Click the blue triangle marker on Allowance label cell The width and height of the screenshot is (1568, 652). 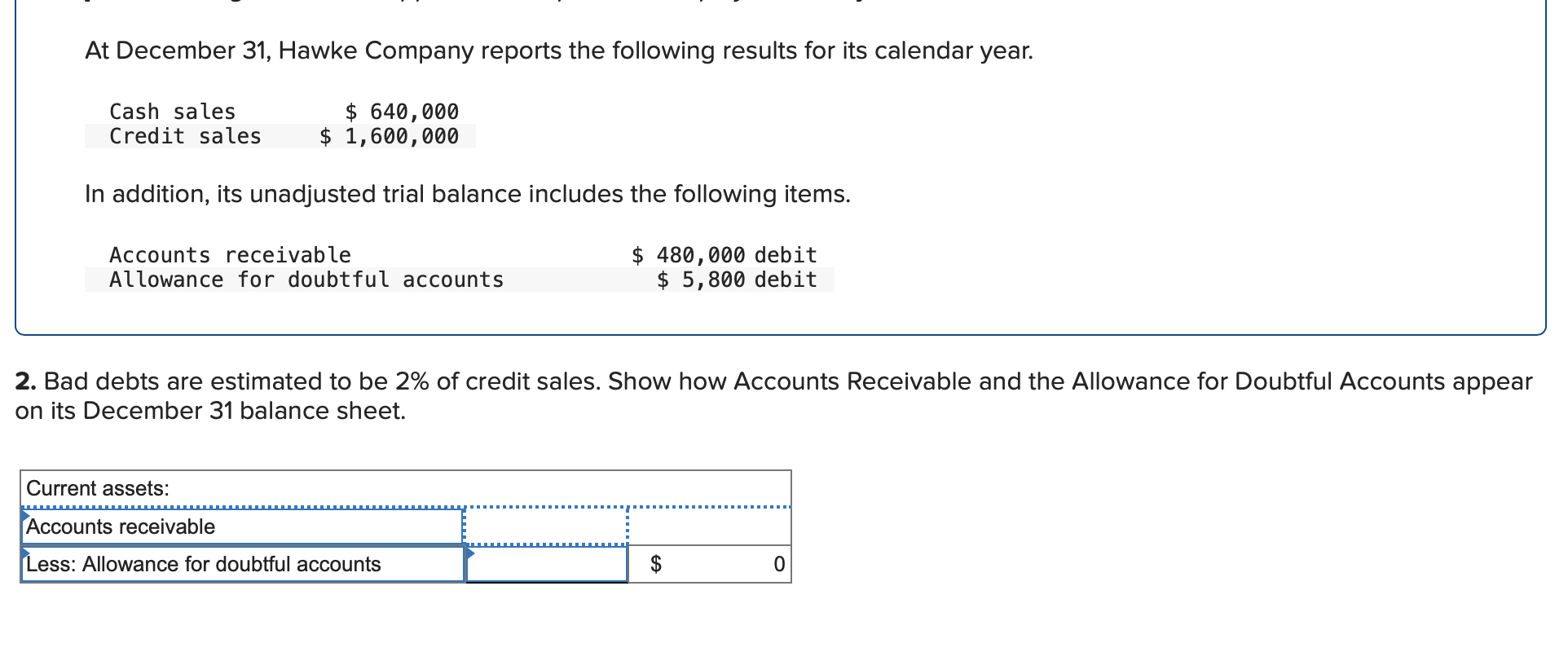point(25,552)
